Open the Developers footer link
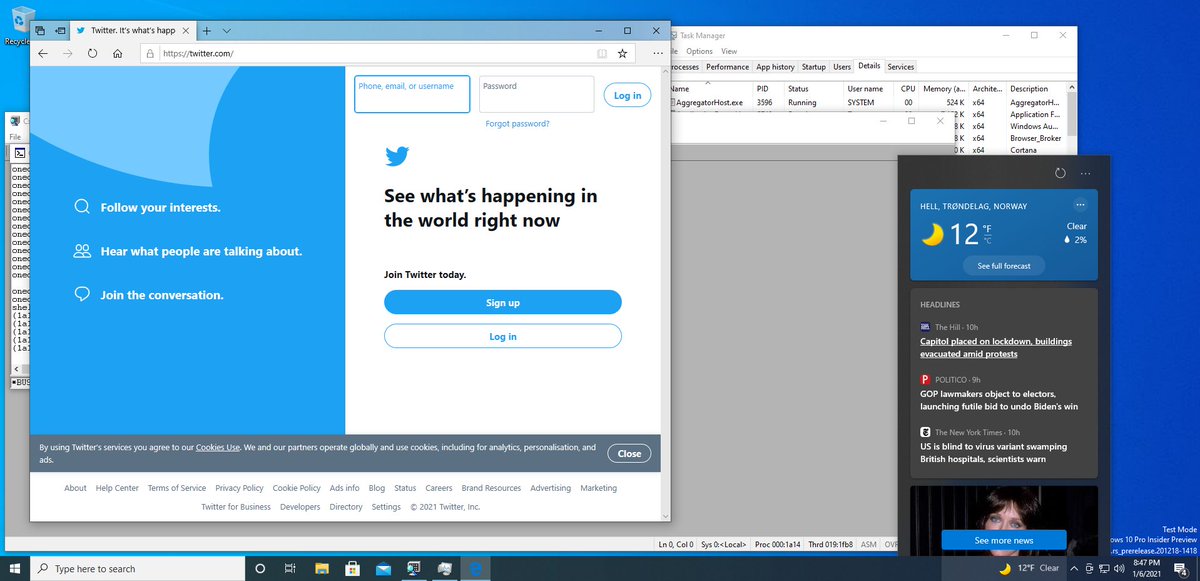The height and width of the screenshot is (581, 1200). [300, 507]
